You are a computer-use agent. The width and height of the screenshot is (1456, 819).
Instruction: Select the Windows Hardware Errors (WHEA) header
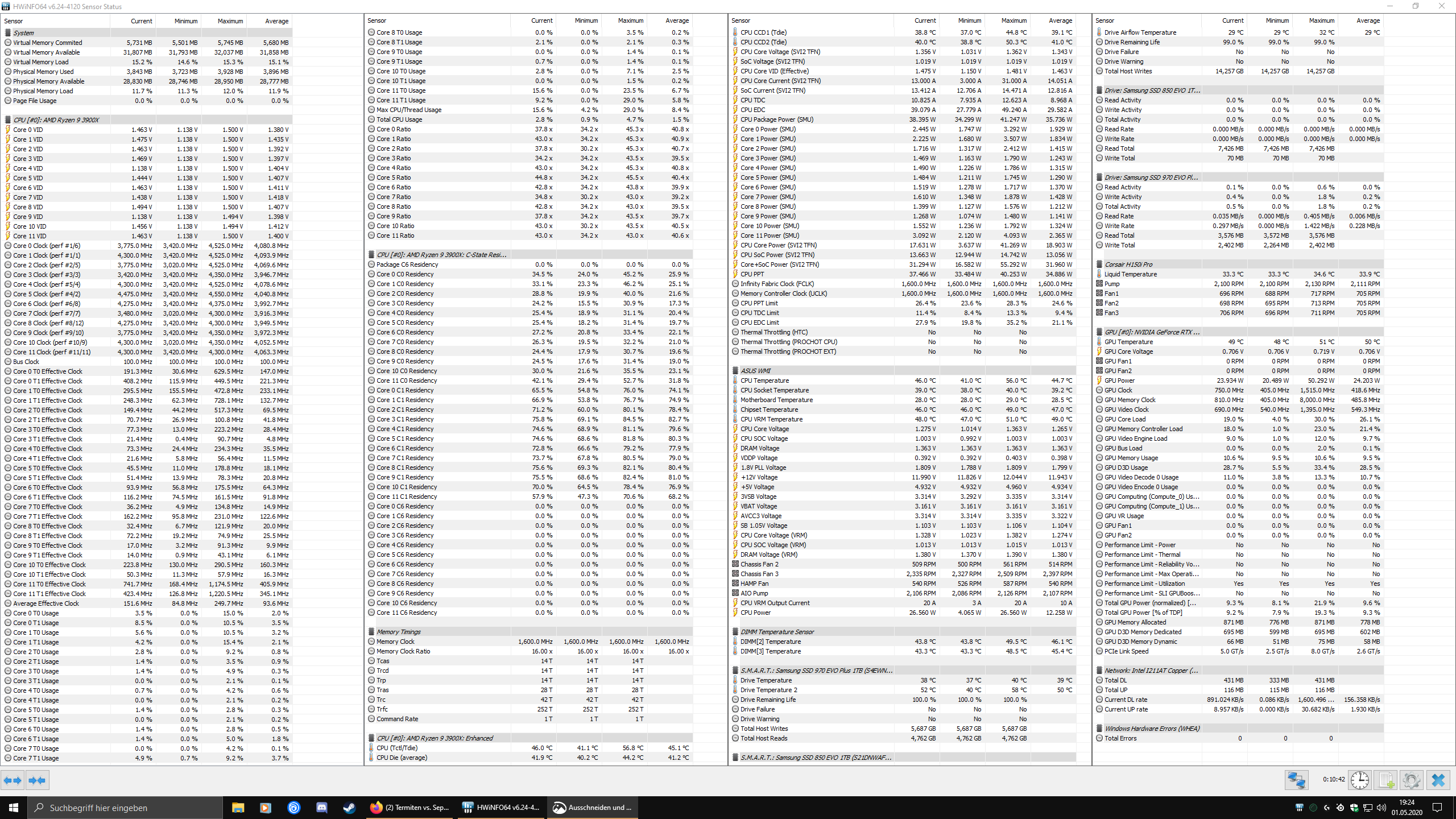coord(1239,729)
